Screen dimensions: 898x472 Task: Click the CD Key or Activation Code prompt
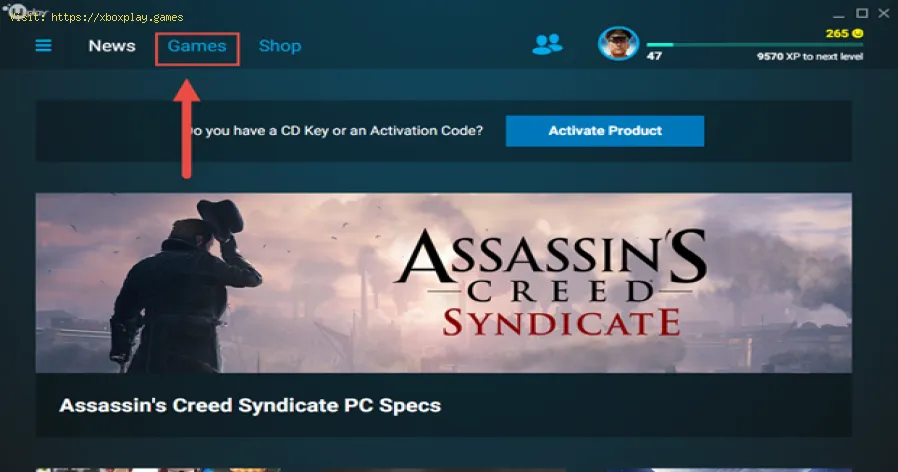[336, 131]
